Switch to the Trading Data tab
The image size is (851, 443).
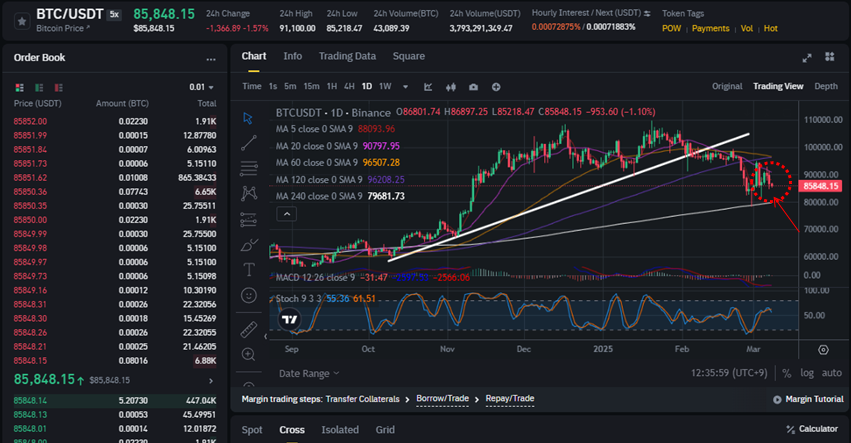(x=347, y=56)
